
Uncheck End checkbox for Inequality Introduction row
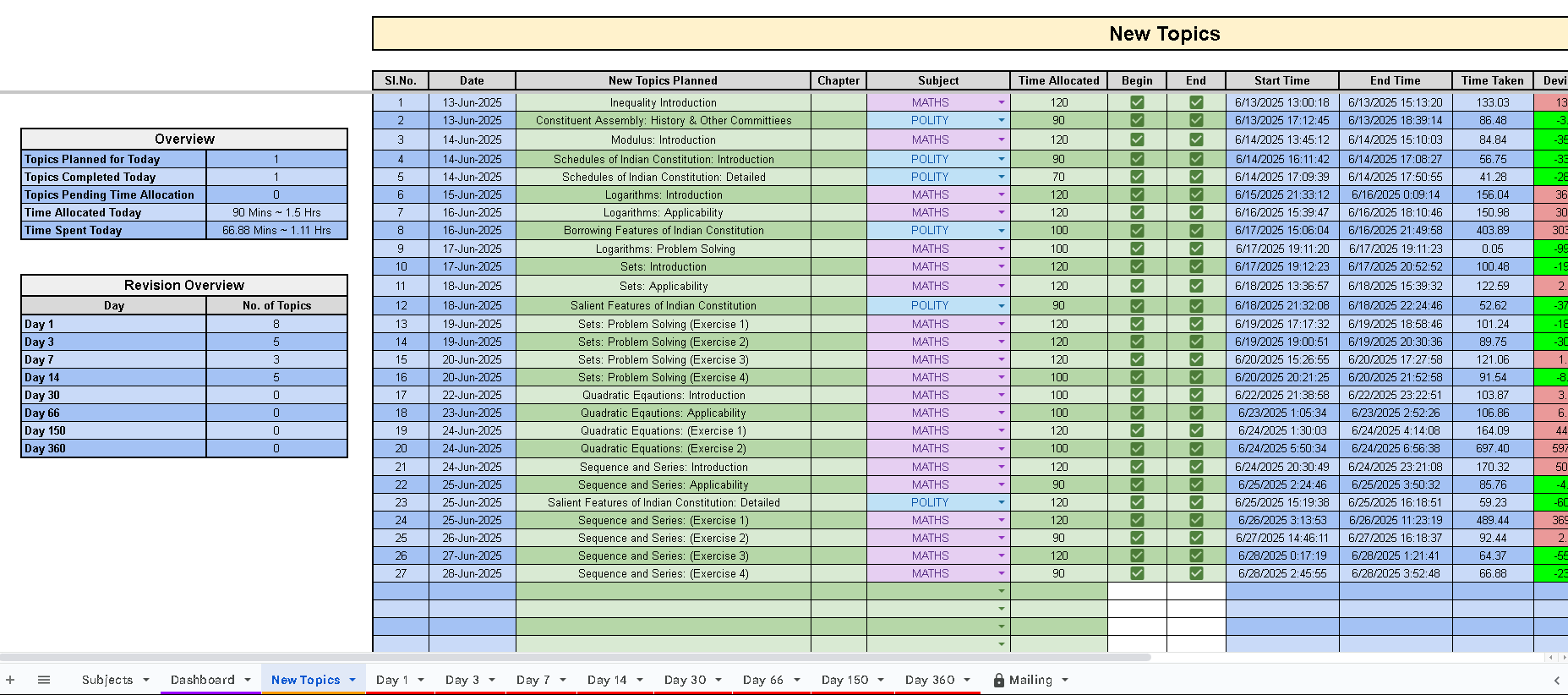(1196, 102)
